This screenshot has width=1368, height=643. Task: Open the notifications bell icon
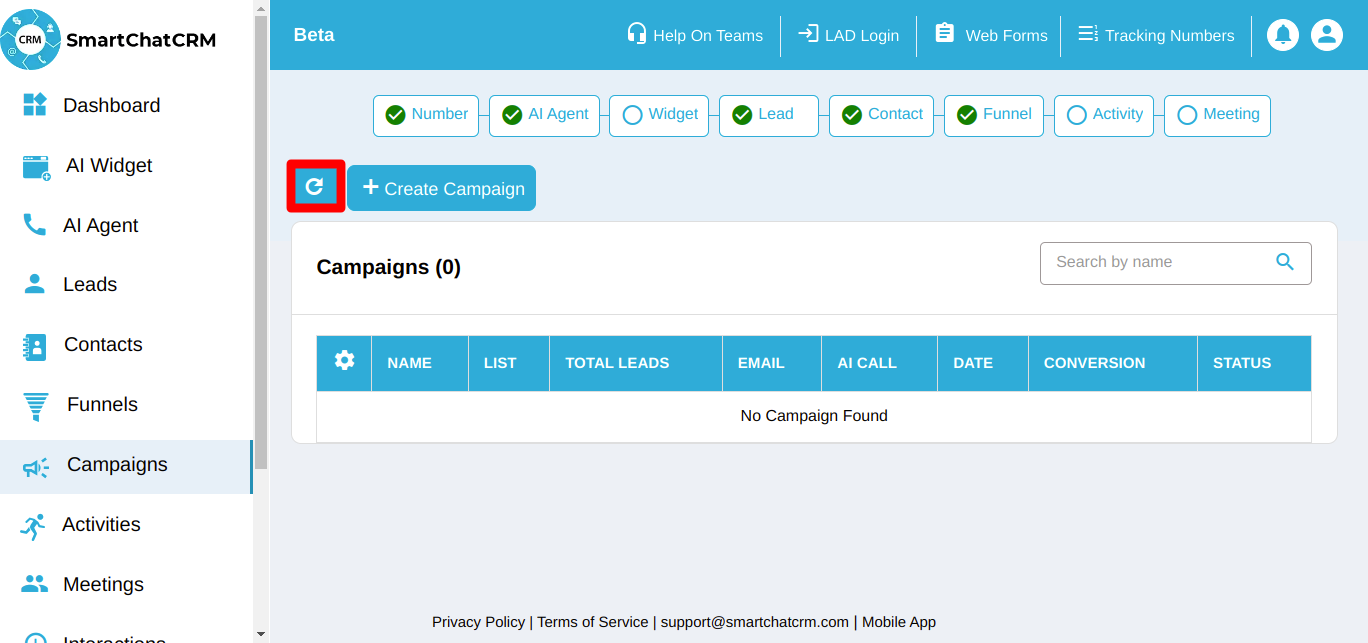[1283, 35]
